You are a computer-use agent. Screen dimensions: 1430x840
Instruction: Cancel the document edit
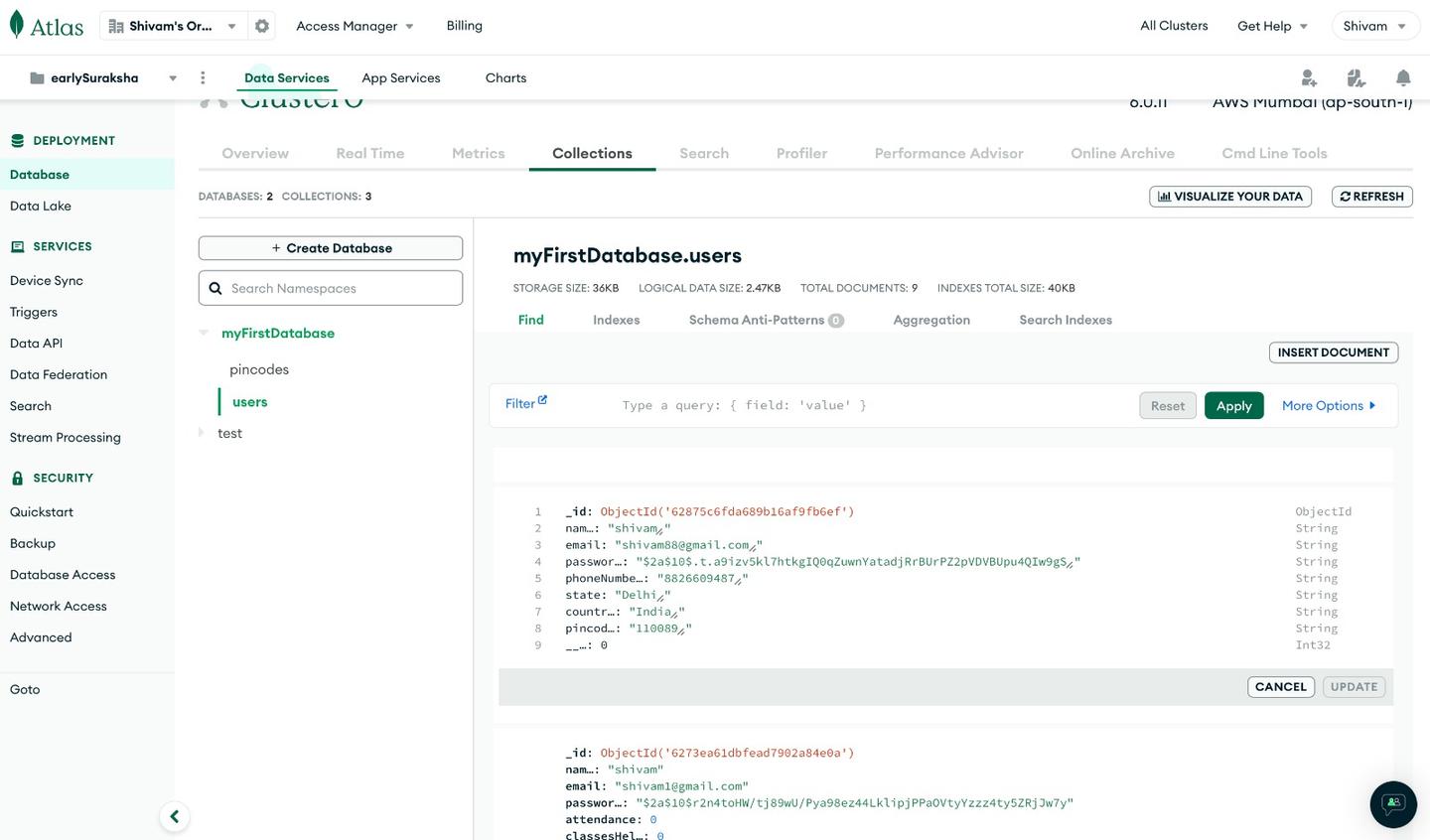click(1281, 687)
